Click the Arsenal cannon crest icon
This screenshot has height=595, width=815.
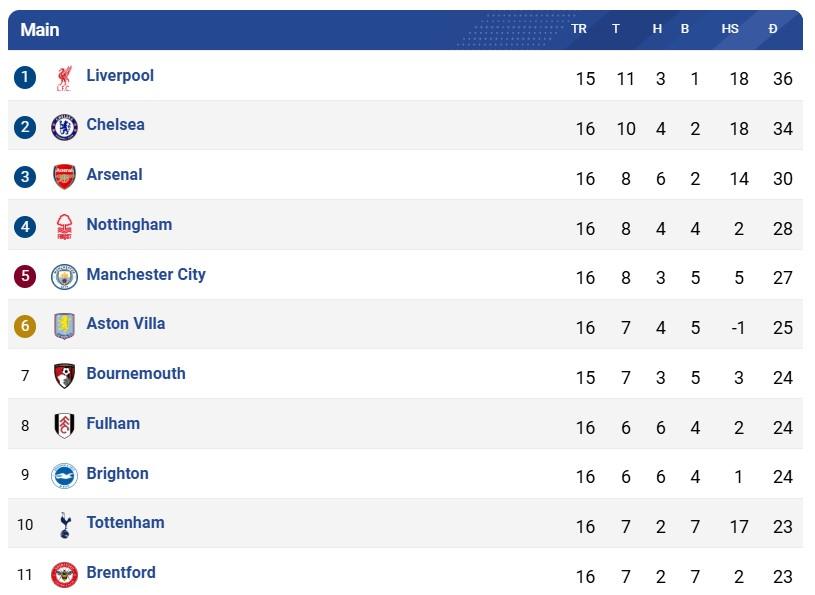coord(64,177)
